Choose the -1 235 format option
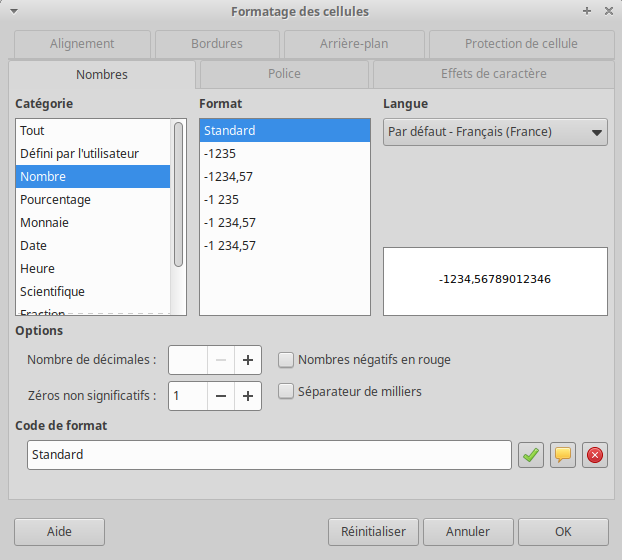Image resolution: width=622 pixels, height=560 pixels. coord(220,200)
